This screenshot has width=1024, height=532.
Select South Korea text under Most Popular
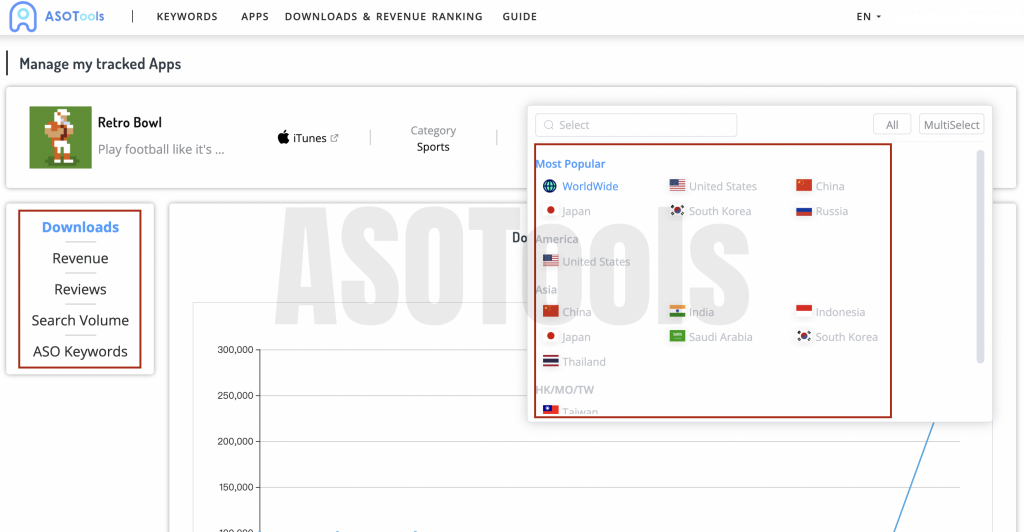[x=720, y=211]
